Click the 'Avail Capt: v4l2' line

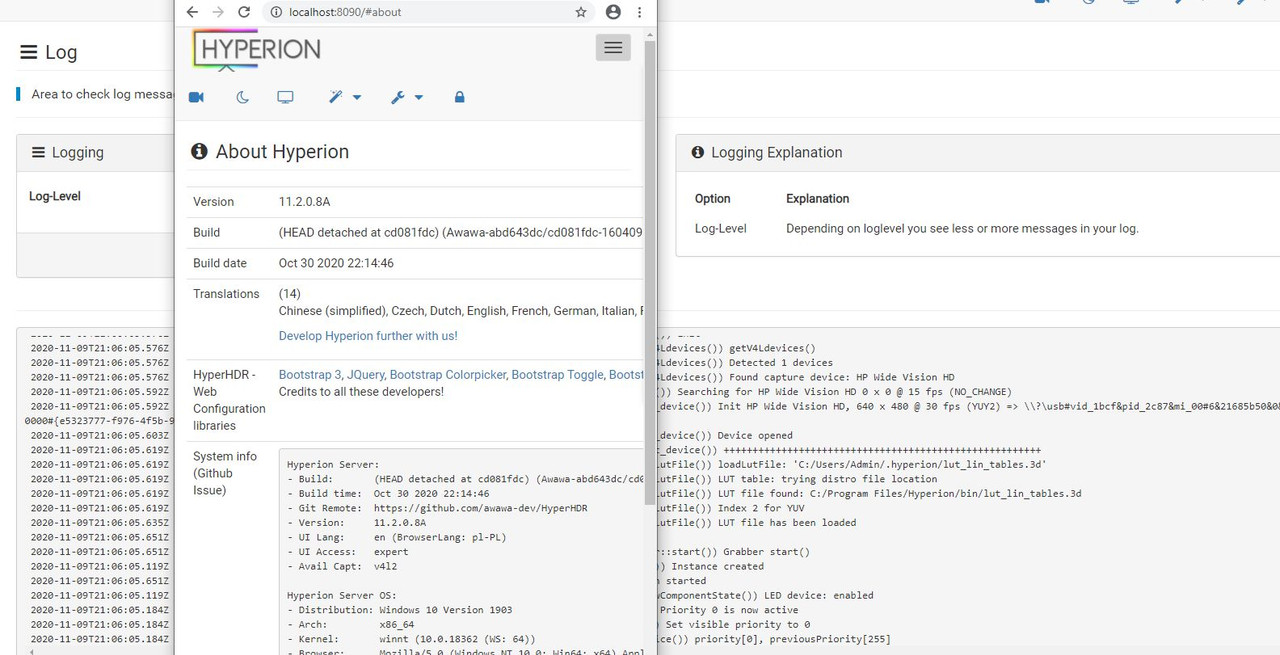click(341, 566)
